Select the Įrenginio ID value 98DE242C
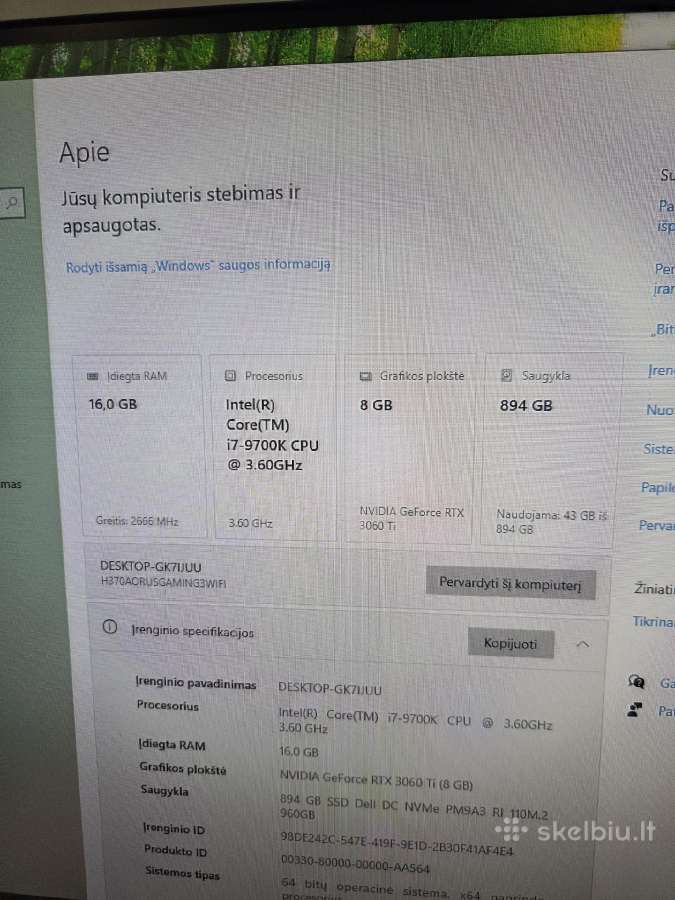This screenshot has width=675, height=900. [x=396, y=843]
